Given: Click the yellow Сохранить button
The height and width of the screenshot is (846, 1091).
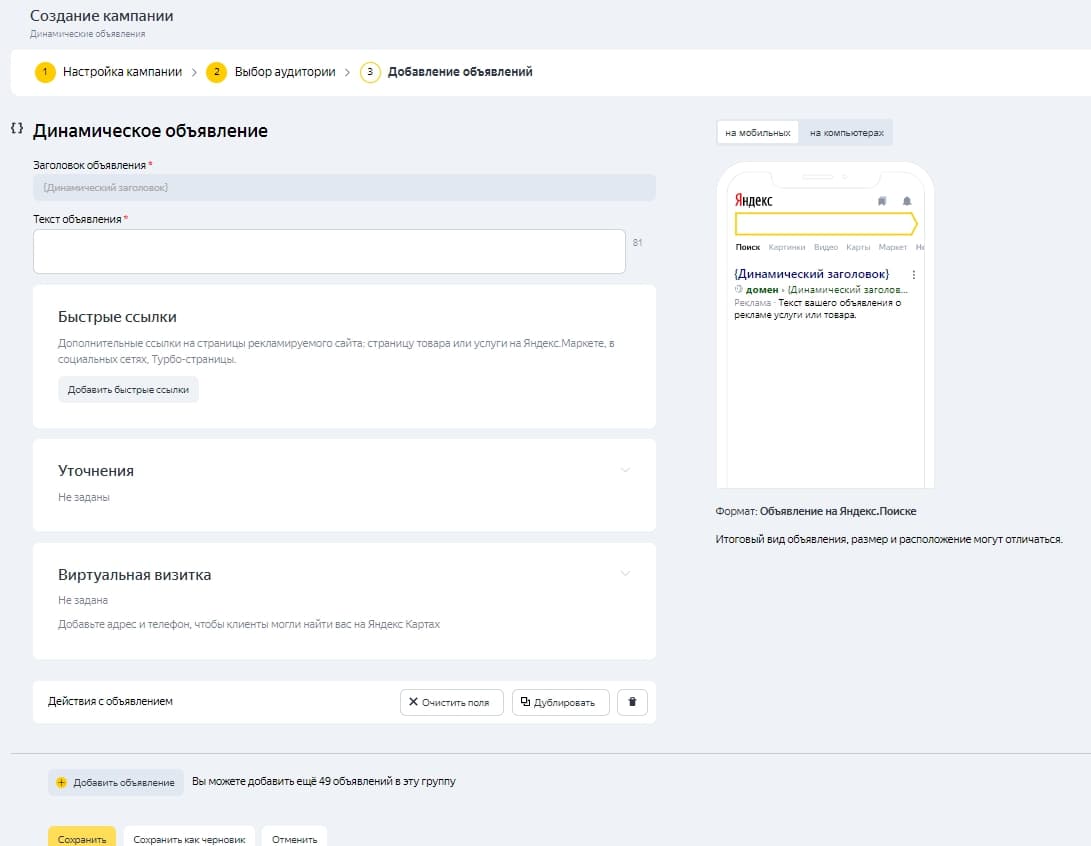Looking at the screenshot, I should pyautogui.click(x=82, y=838).
